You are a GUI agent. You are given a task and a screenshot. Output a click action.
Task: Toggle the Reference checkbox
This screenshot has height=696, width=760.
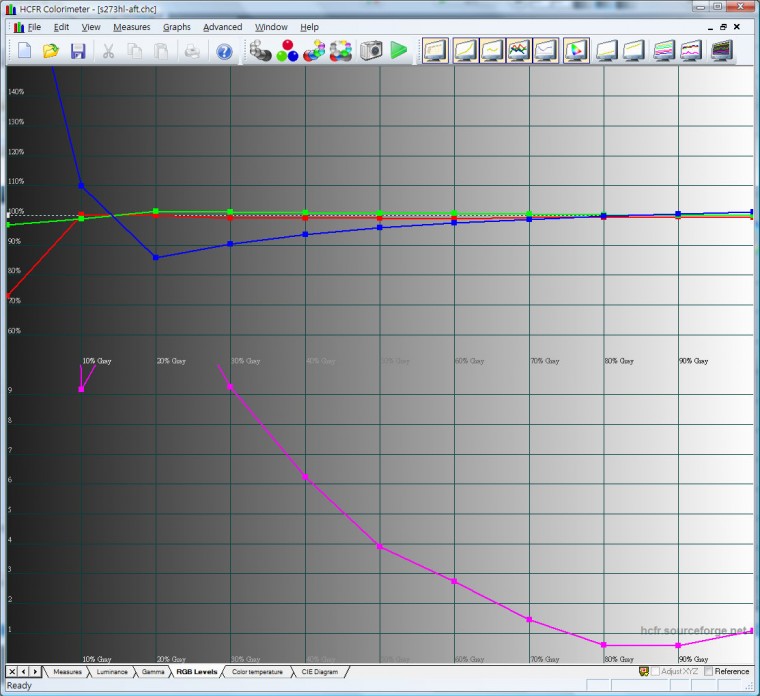(709, 671)
